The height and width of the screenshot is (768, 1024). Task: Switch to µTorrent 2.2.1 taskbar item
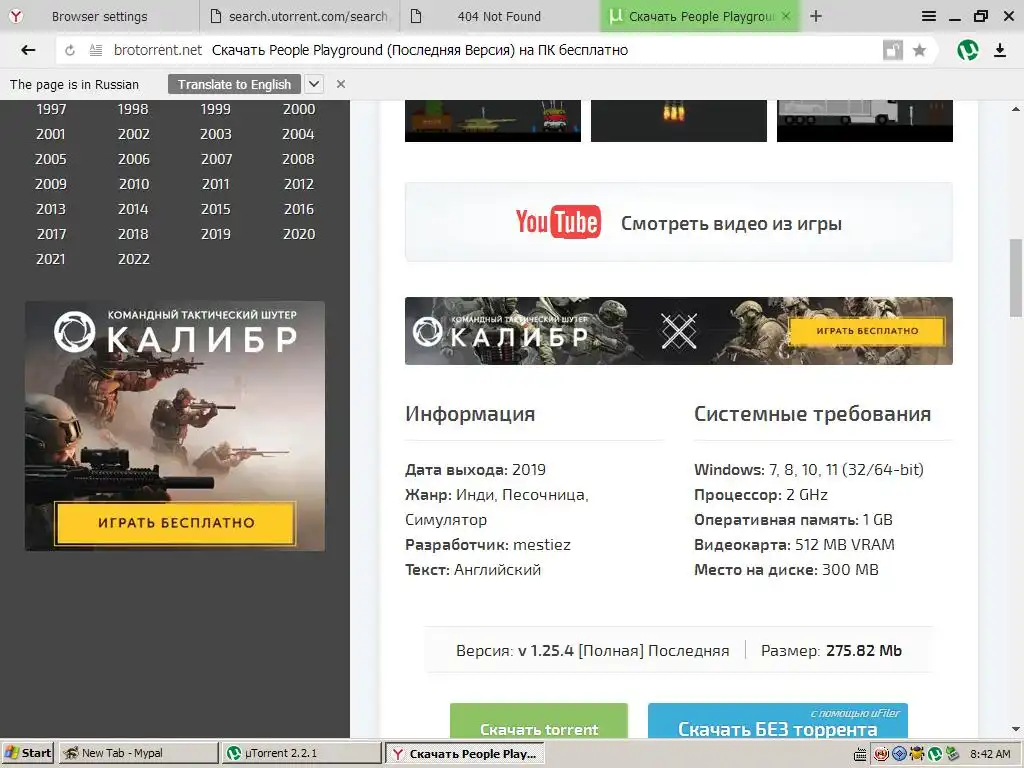coord(301,753)
